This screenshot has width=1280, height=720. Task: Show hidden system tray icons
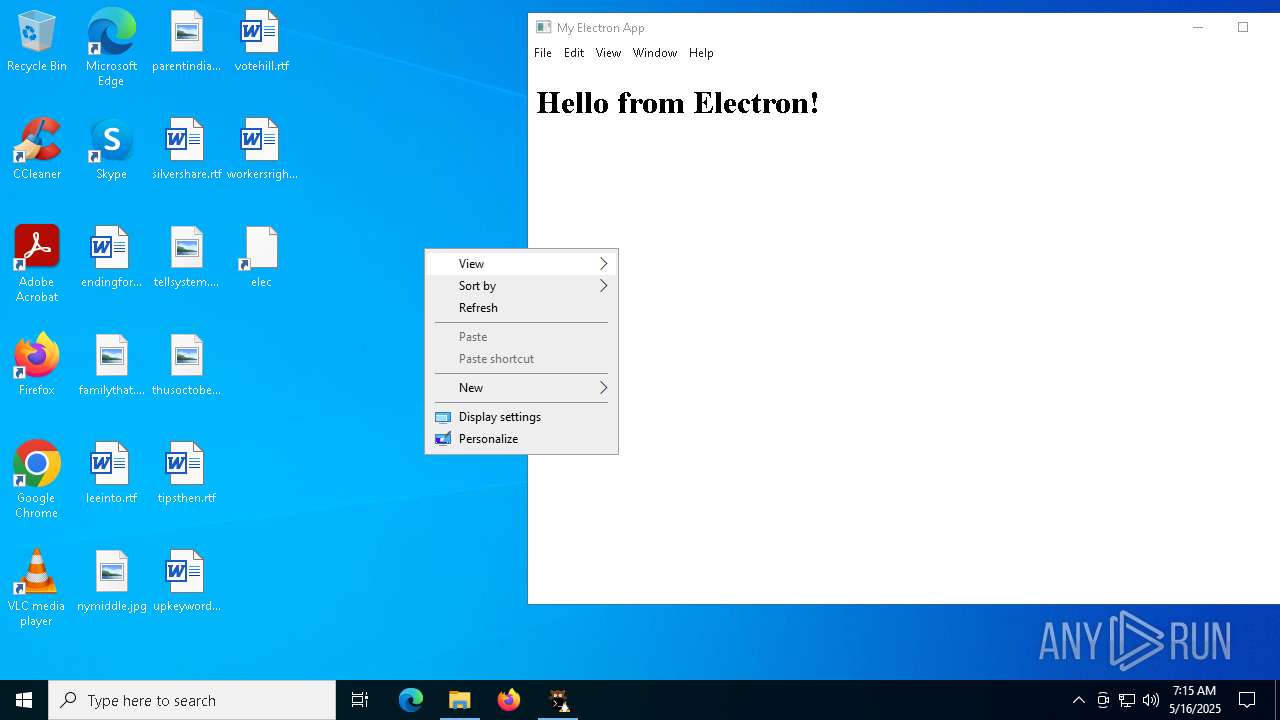point(1078,700)
